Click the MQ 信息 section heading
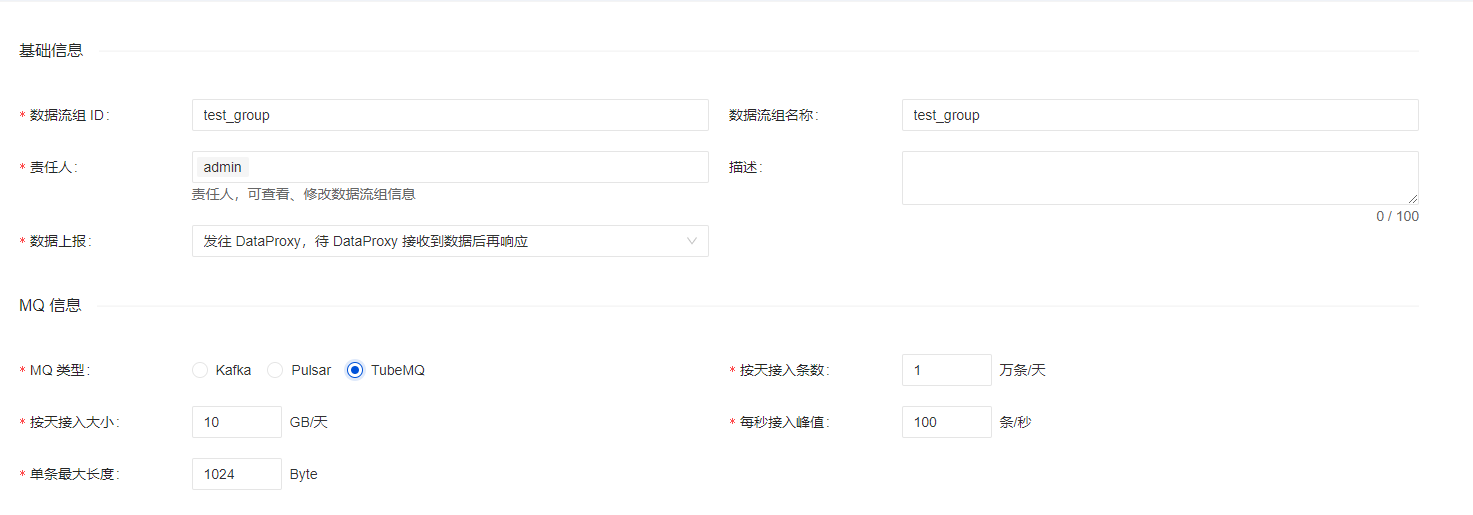1473x515 pixels. [x=50, y=305]
